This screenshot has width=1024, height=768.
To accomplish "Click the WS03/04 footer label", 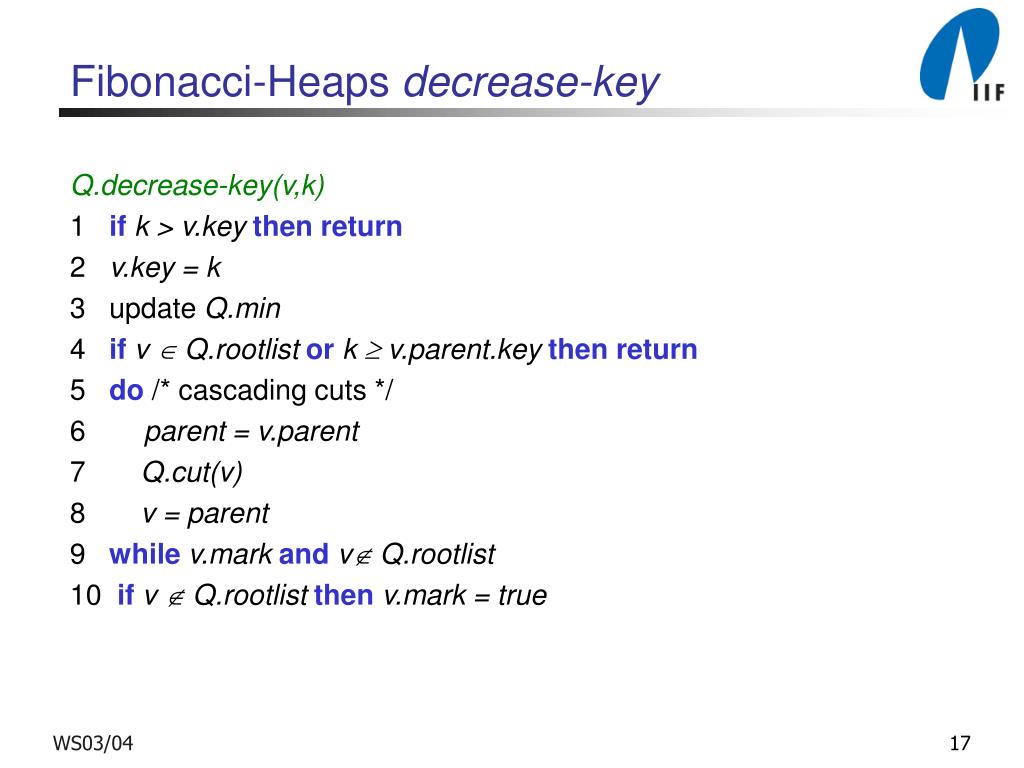I will coord(93,743).
